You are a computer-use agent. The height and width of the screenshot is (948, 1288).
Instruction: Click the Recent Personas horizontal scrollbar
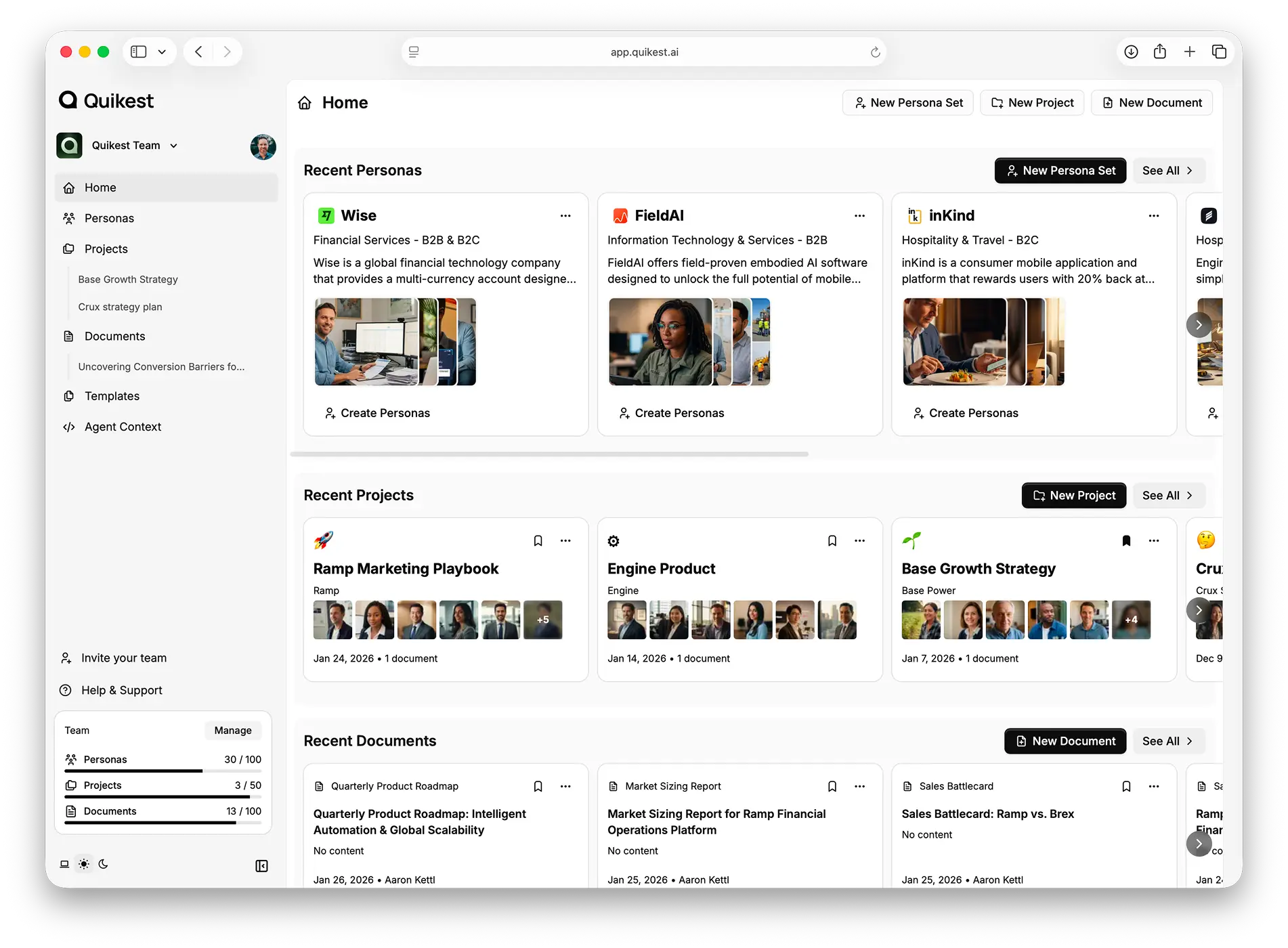click(549, 454)
